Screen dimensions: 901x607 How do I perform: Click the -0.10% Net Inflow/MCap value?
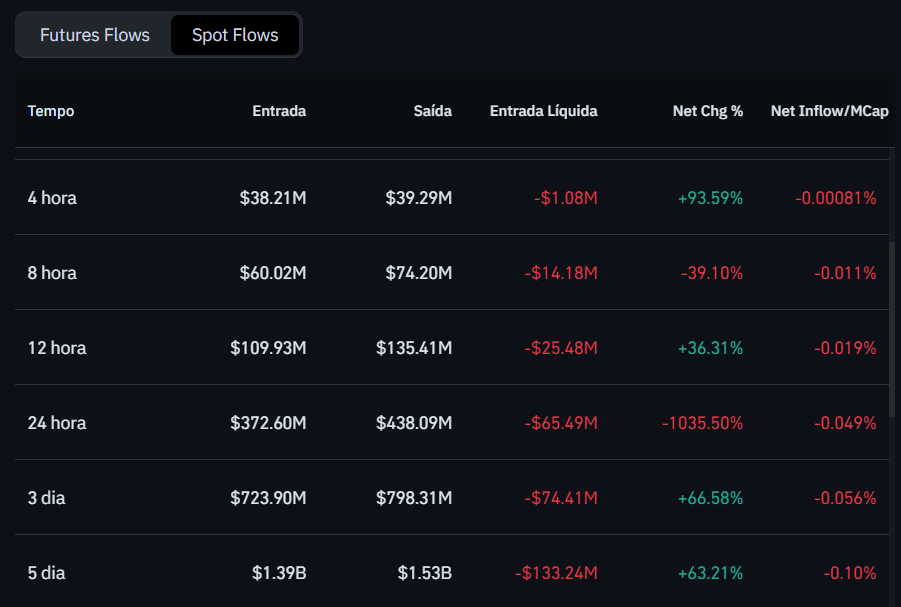tap(847, 573)
